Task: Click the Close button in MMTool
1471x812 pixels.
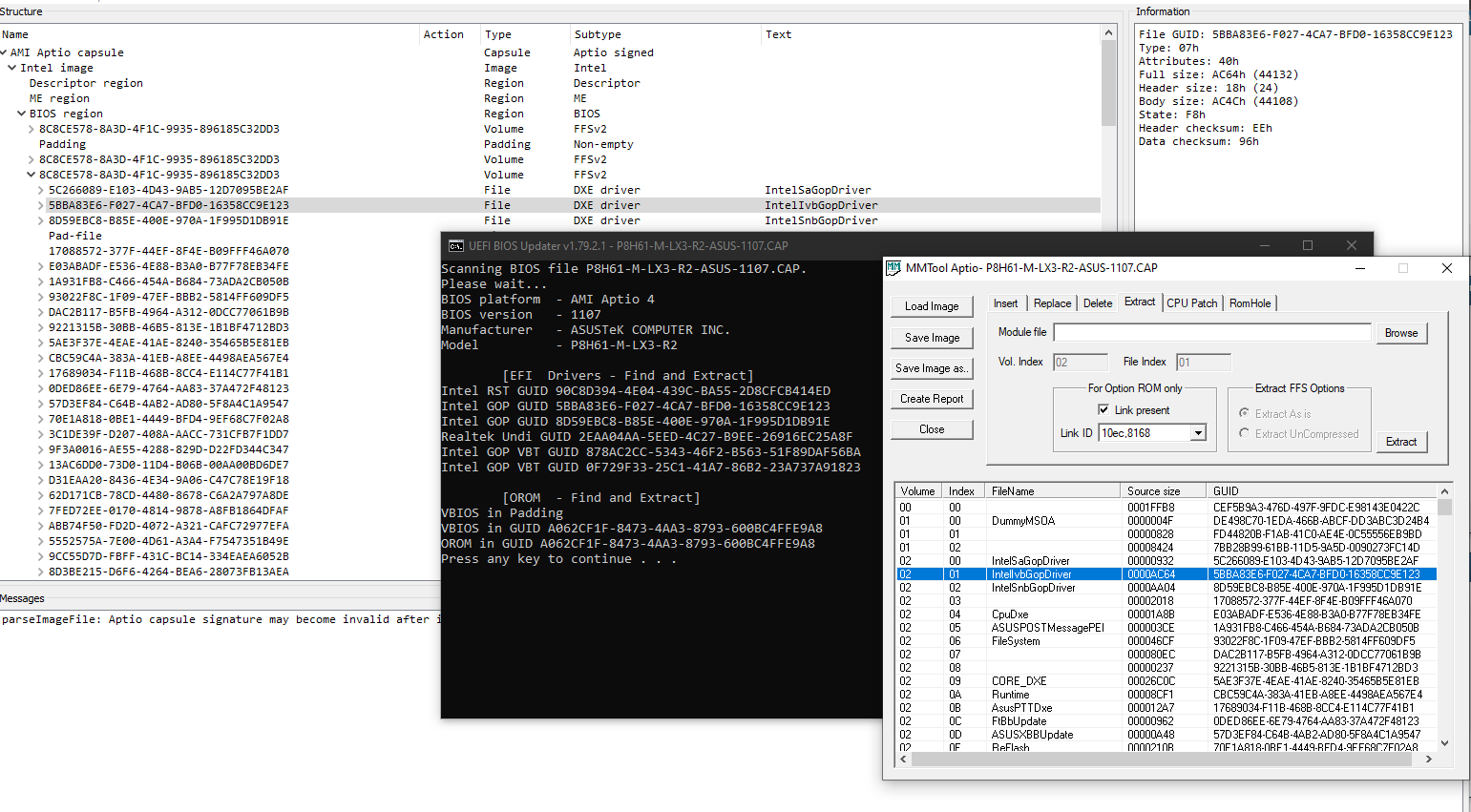Action: [932, 429]
